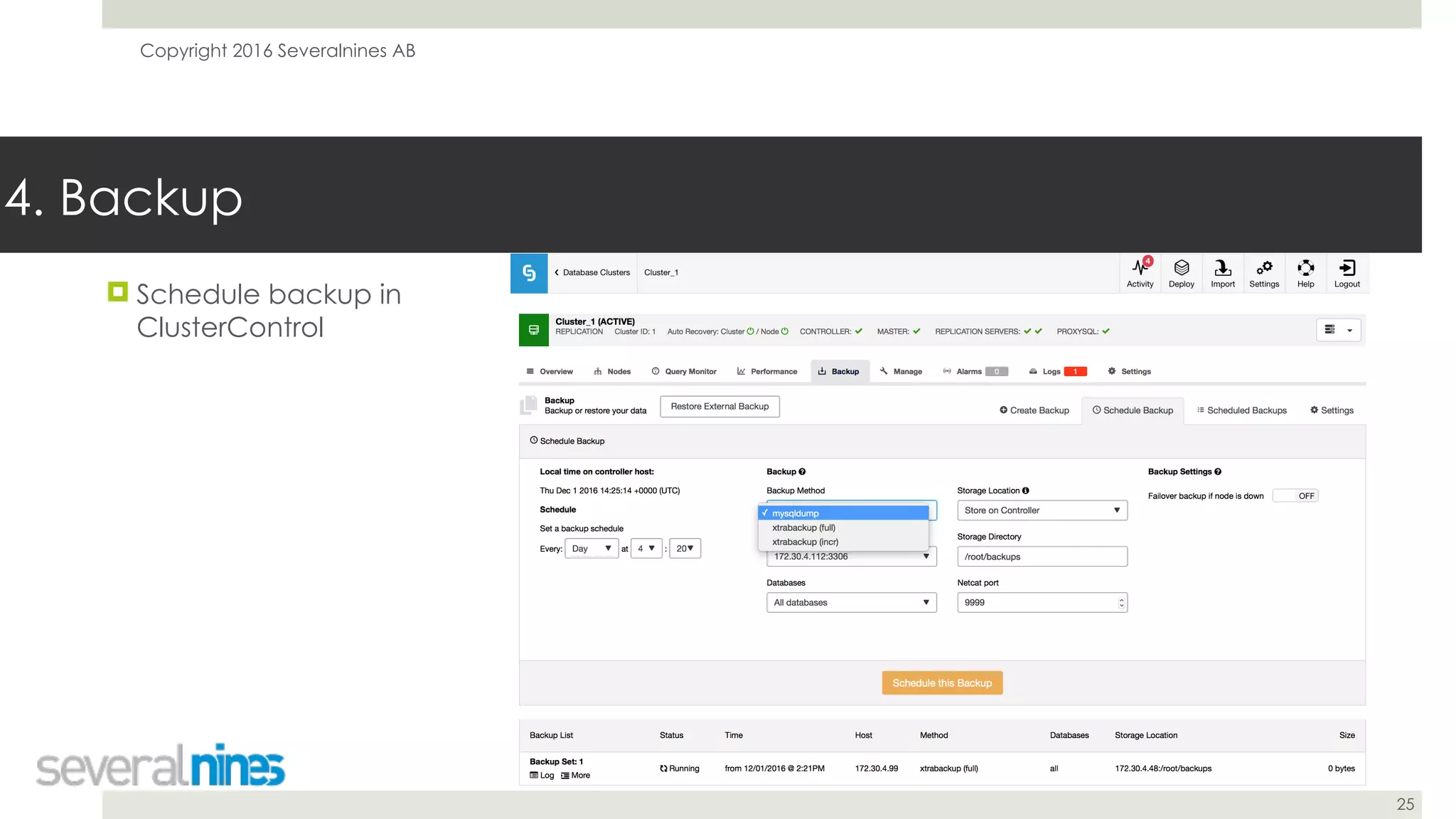Viewport: 1456px width, 819px height.
Task: Open global Settings gears icon
Action: coord(1264,274)
